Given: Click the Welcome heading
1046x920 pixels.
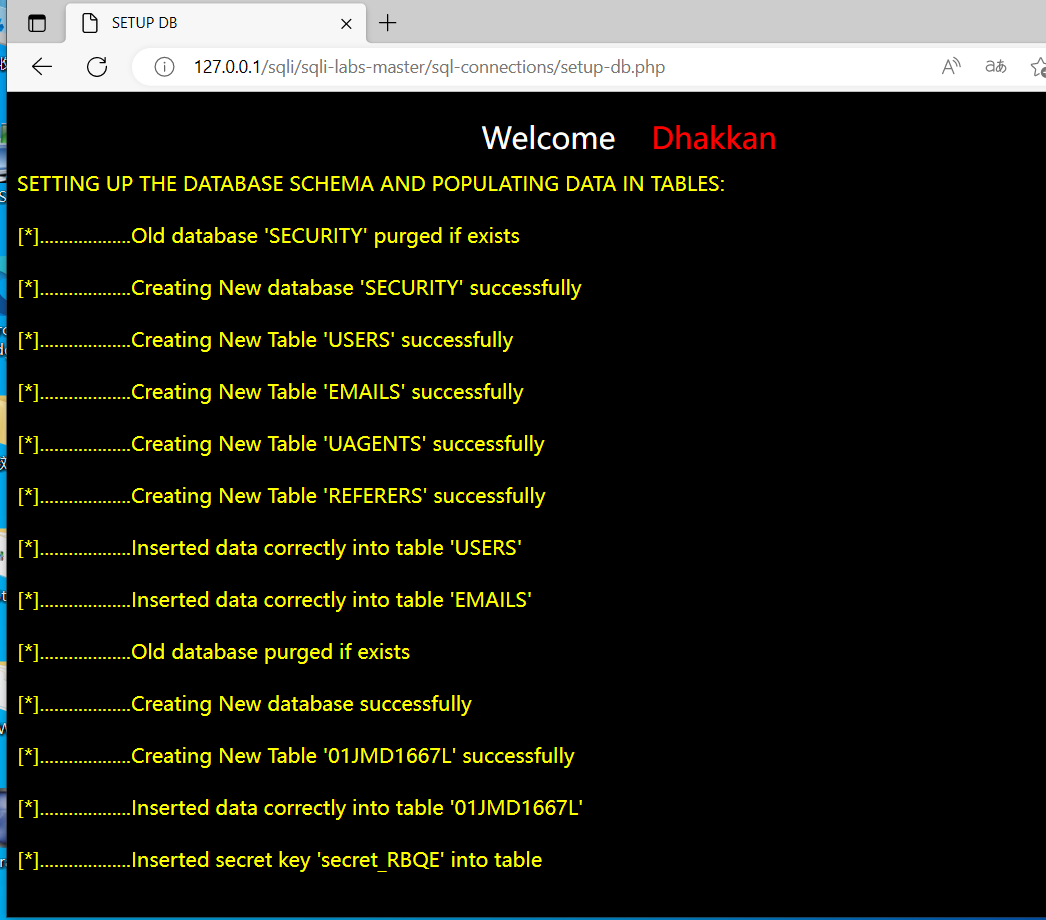Looking at the screenshot, I should coord(548,138).
